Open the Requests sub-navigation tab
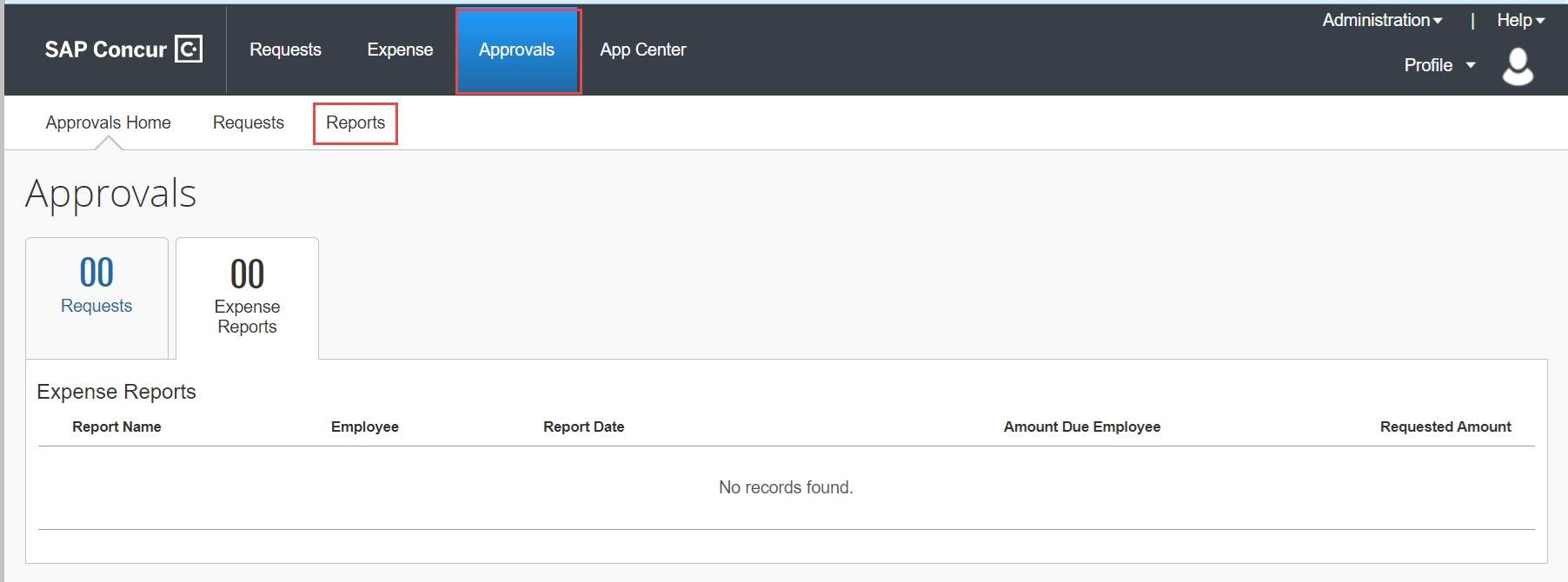The height and width of the screenshot is (582, 1568). click(249, 122)
